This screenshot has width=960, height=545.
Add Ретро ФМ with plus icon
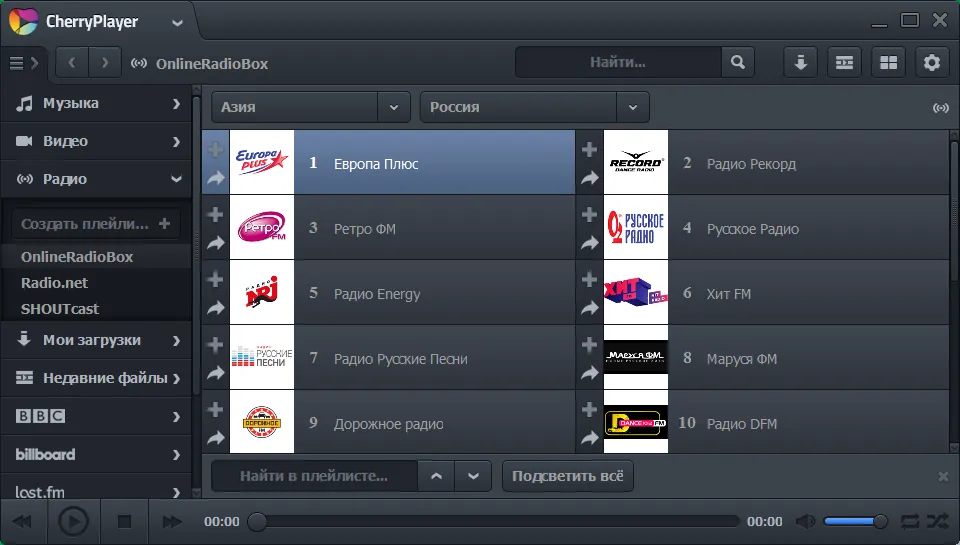point(215,214)
